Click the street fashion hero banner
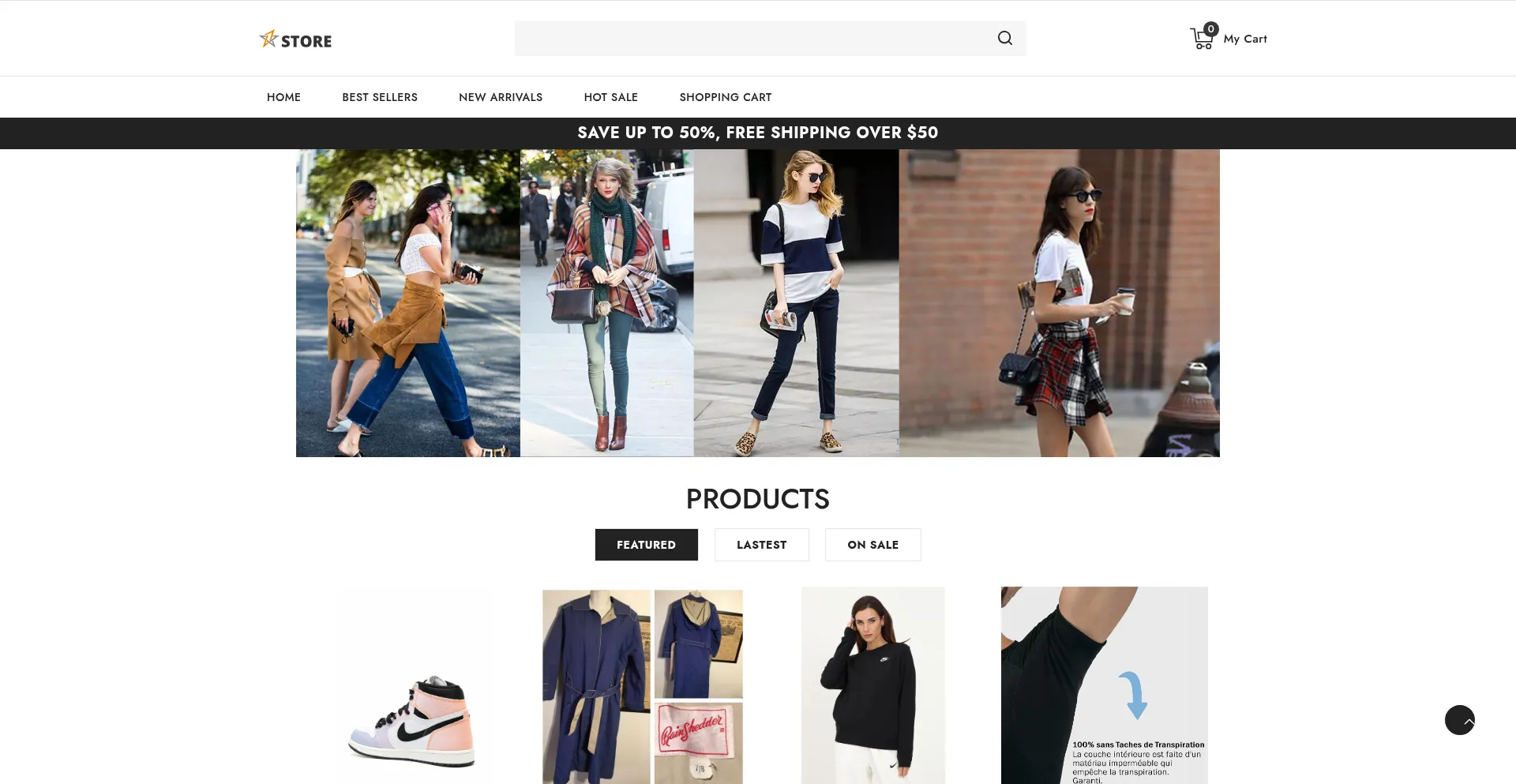The width and height of the screenshot is (1516, 784). click(757, 303)
